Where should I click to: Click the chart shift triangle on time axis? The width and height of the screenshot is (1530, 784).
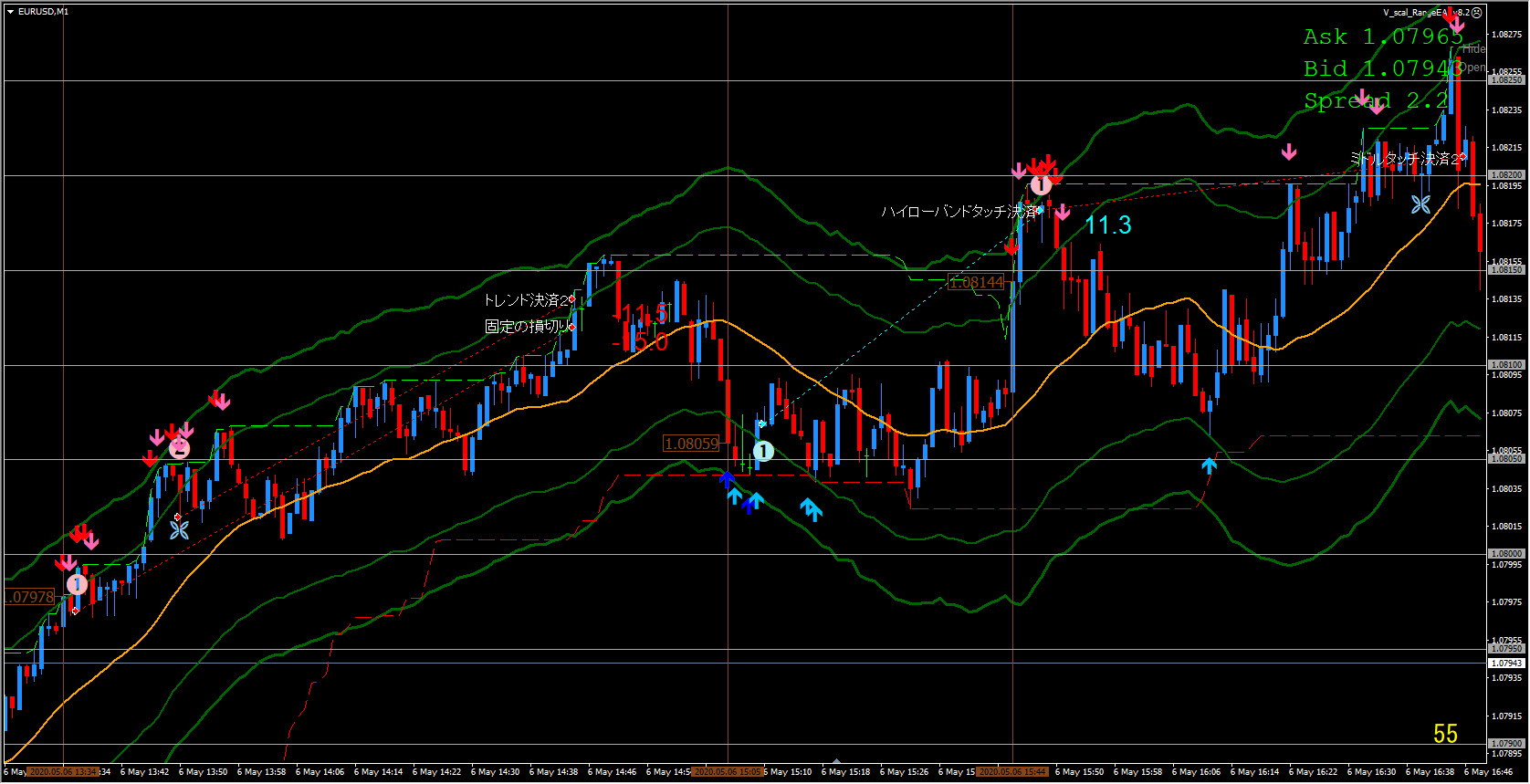tap(836, 760)
